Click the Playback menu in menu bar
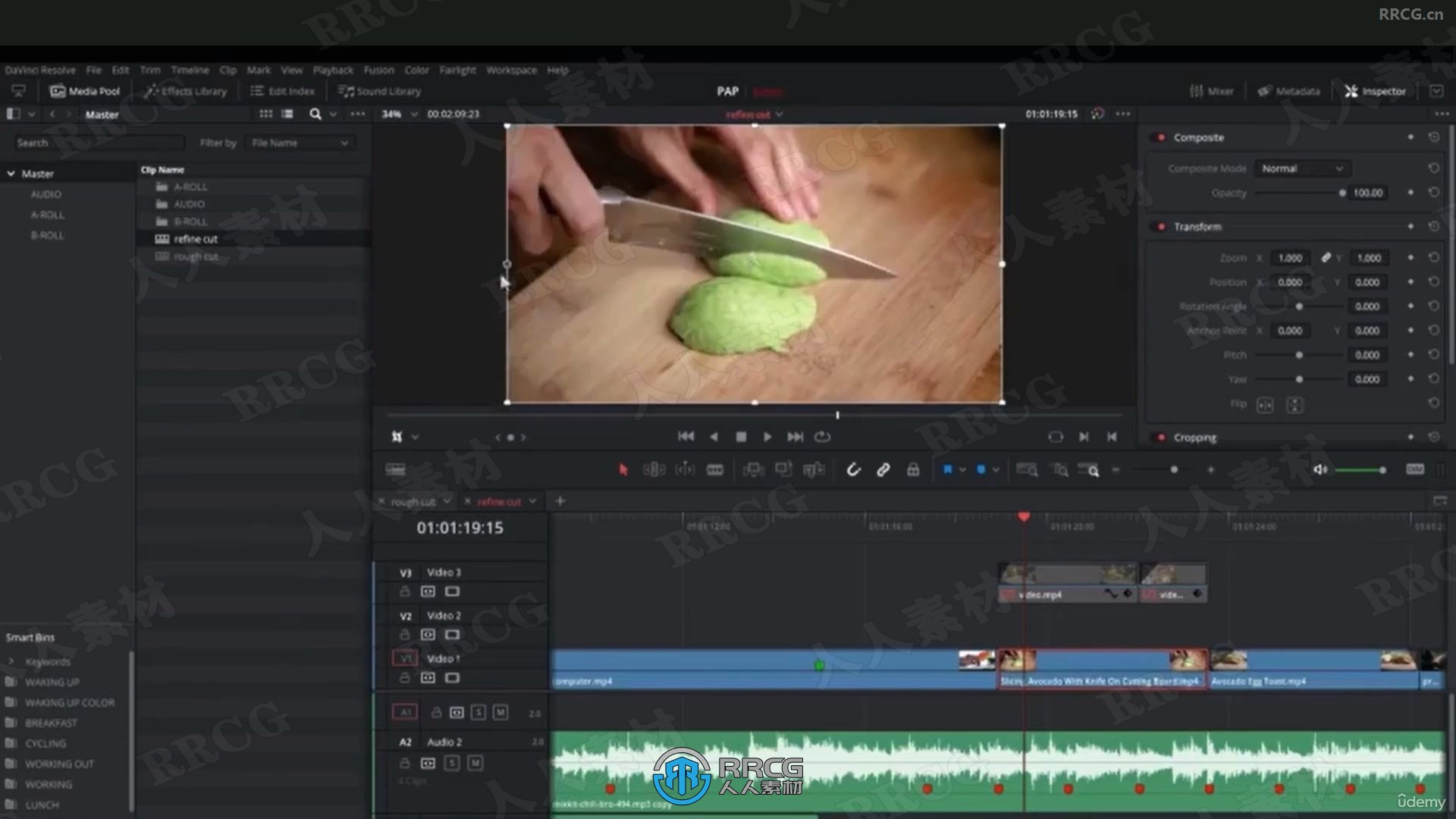The width and height of the screenshot is (1456, 819). (x=333, y=69)
